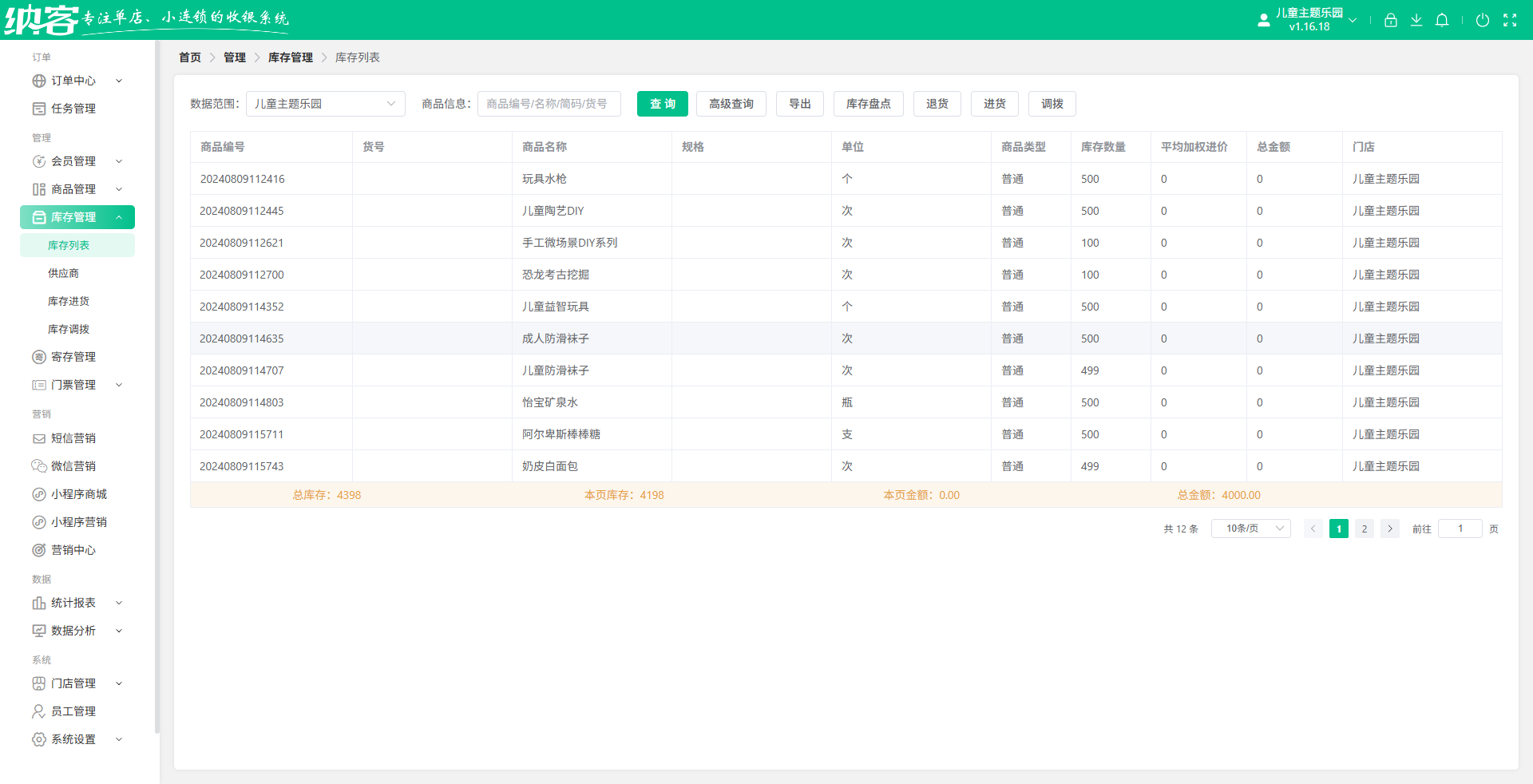Viewport: 1533px width, 784px height.
Task: Click the green 查询 button
Action: [662, 104]
